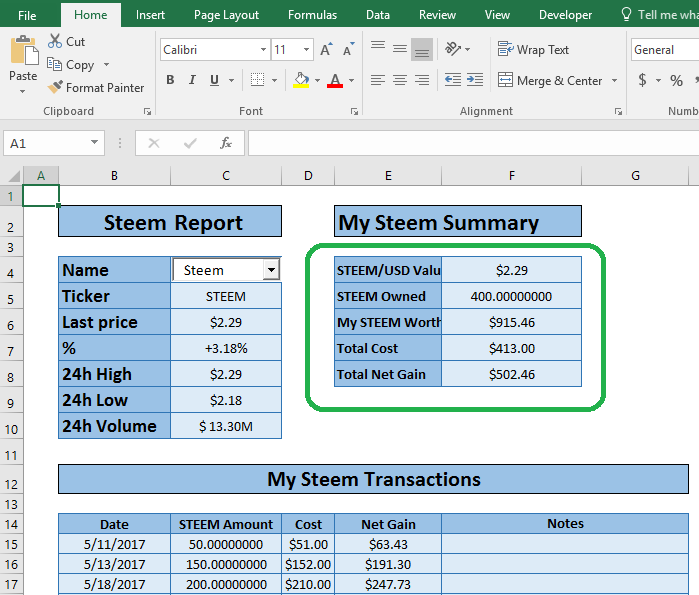Align text left
699x595 pixels.
pyautogui.click(x=378, y=80)
